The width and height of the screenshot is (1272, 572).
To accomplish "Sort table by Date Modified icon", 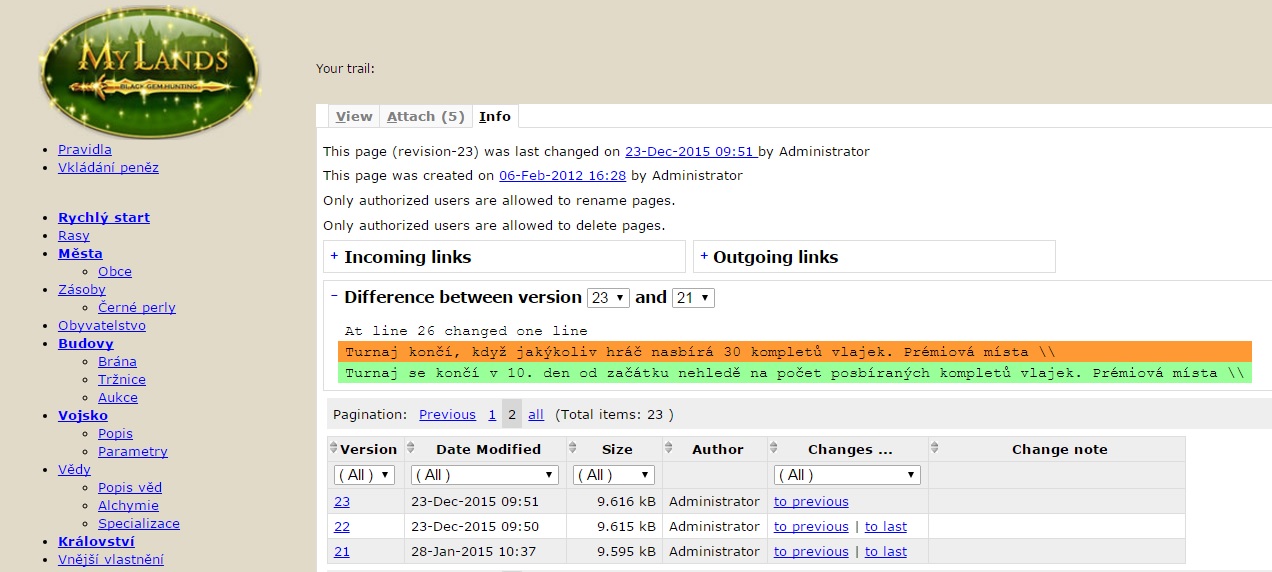I will pos(412,449).
